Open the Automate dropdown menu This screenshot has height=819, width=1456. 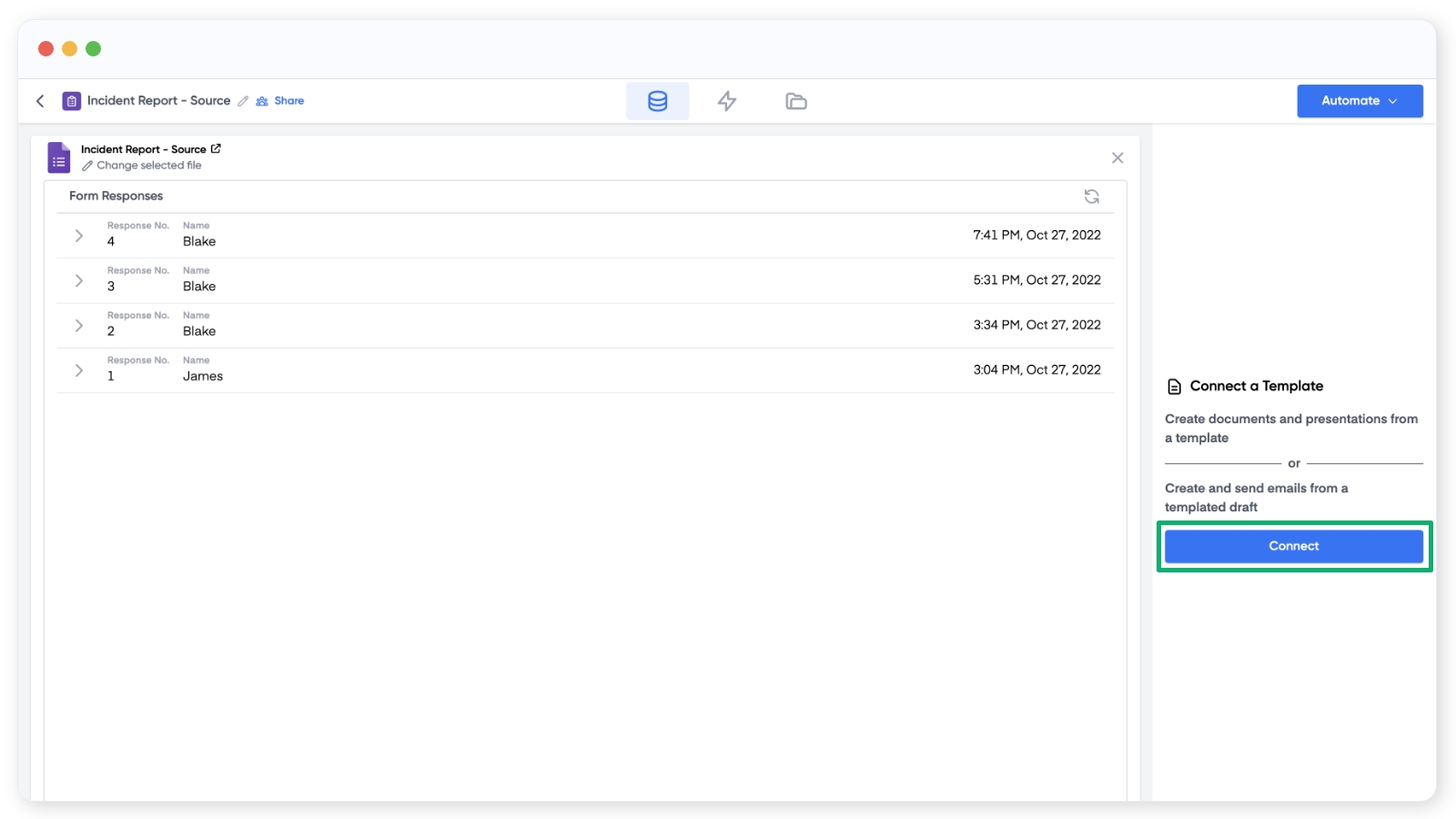pyautogui.click(x=1359, y=101)
